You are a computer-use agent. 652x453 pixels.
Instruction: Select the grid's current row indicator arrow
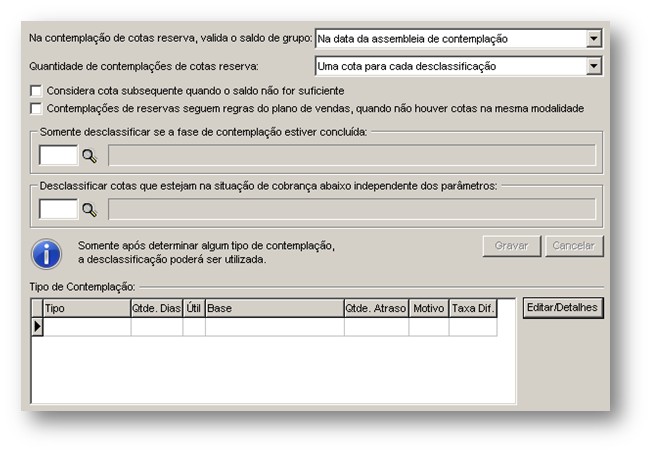pos(37,327)
